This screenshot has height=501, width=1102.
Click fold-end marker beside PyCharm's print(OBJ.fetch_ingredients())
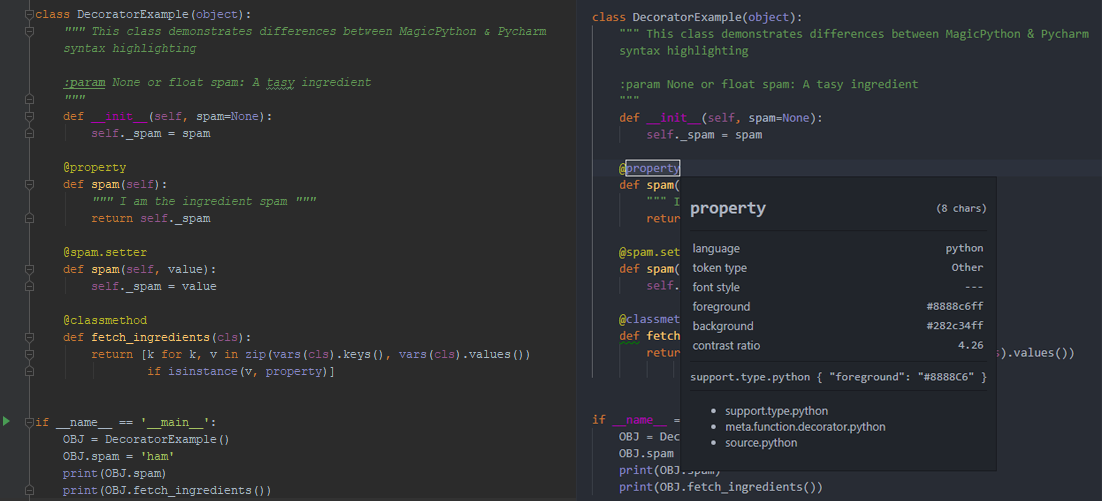29,490
